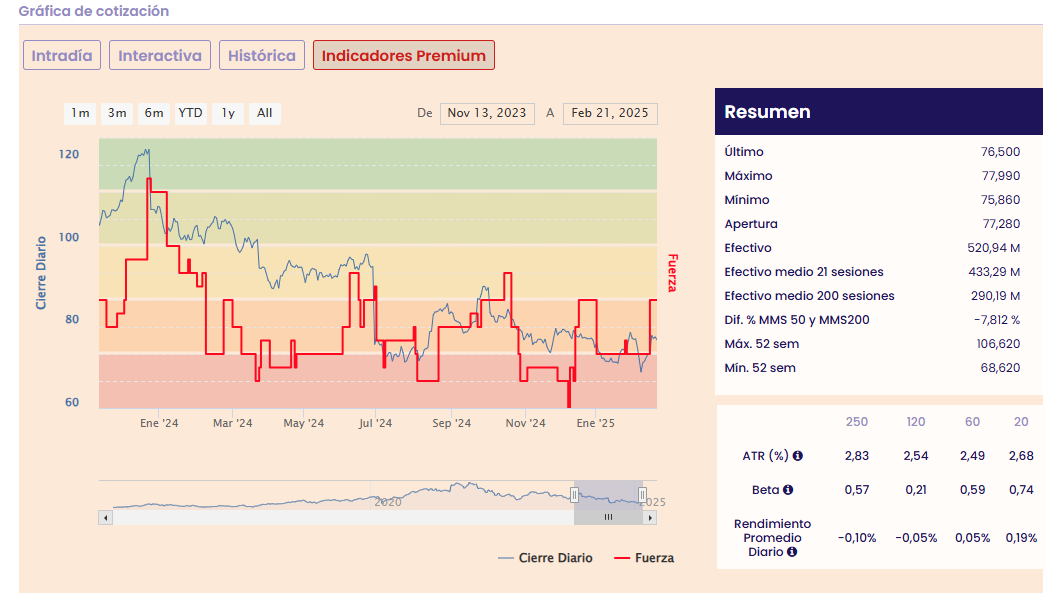The height and width of the screenshot is (593, 1058).
Task: Click right arrow of chart navigator scrollbar
Action: (651, 518)
